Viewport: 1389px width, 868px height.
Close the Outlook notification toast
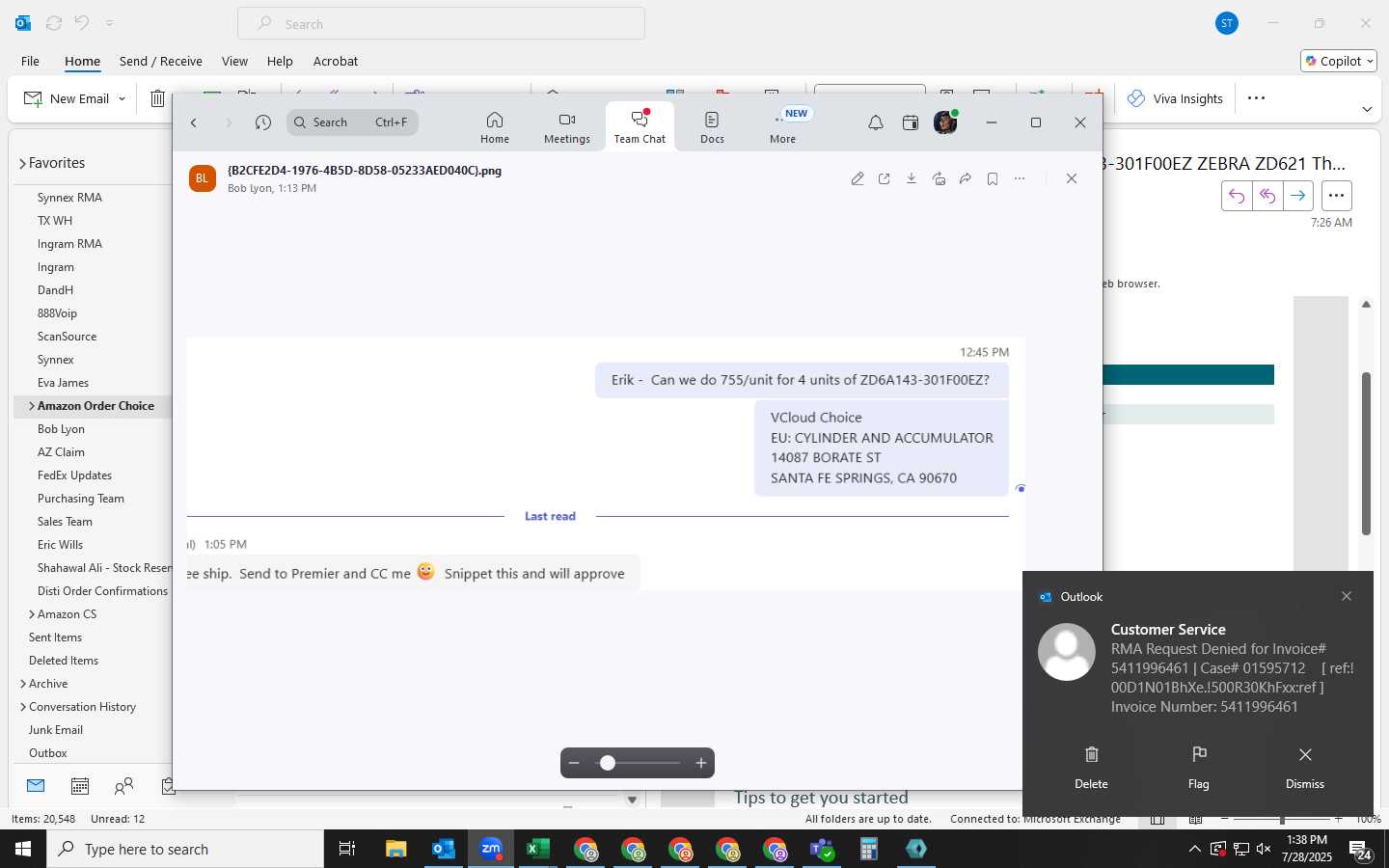point(1347,596)
